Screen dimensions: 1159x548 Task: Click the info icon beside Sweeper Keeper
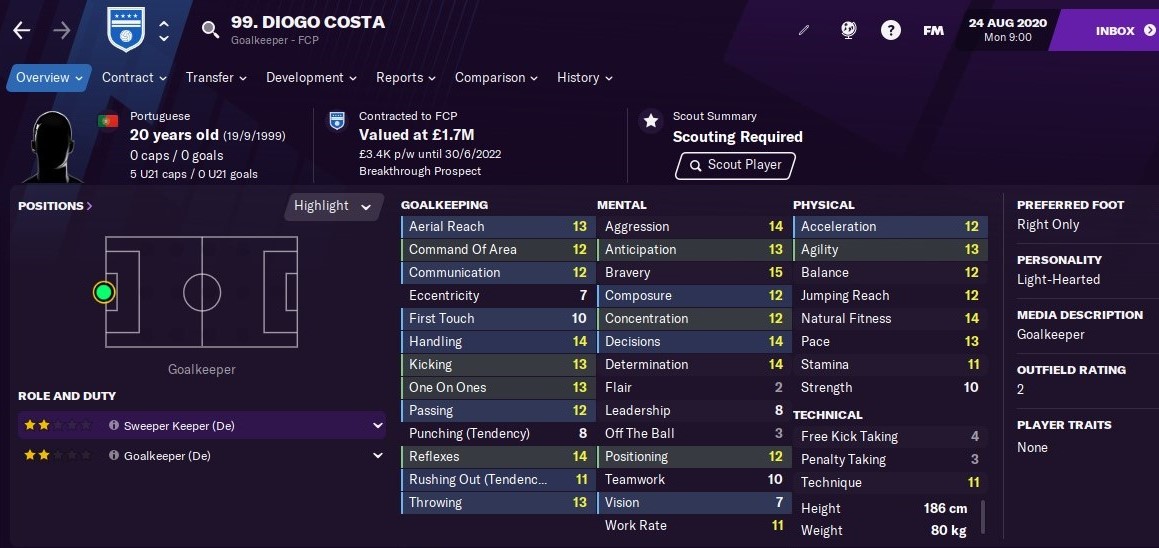[114, 425]
